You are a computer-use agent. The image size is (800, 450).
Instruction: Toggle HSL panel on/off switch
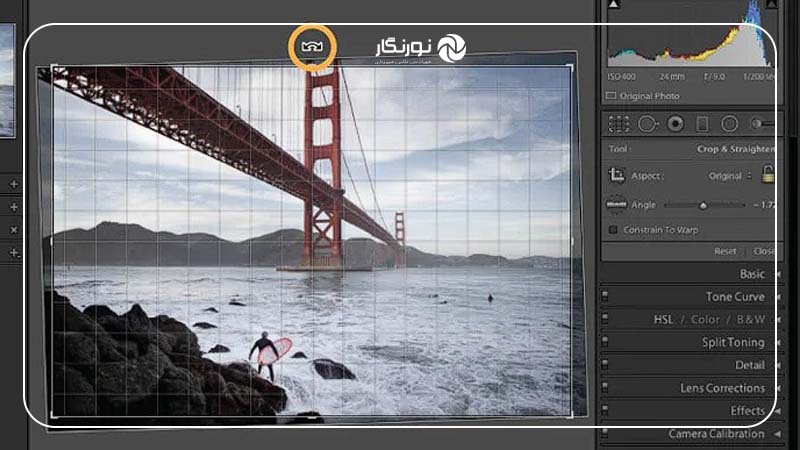point(605,319)
